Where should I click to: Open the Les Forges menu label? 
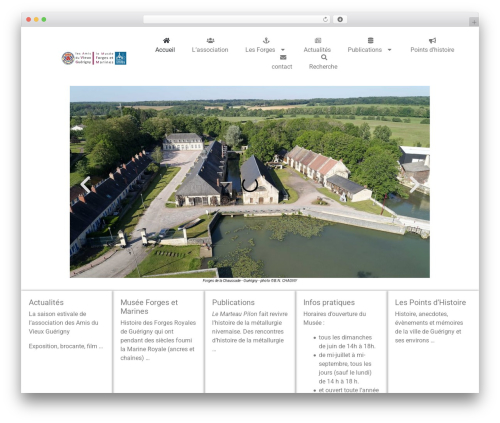(260, 50)
